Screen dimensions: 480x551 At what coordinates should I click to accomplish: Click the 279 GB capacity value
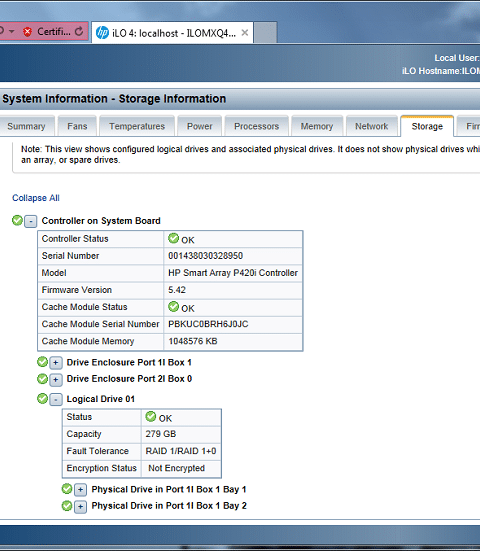pyautogui.click(x=161, y=434)
